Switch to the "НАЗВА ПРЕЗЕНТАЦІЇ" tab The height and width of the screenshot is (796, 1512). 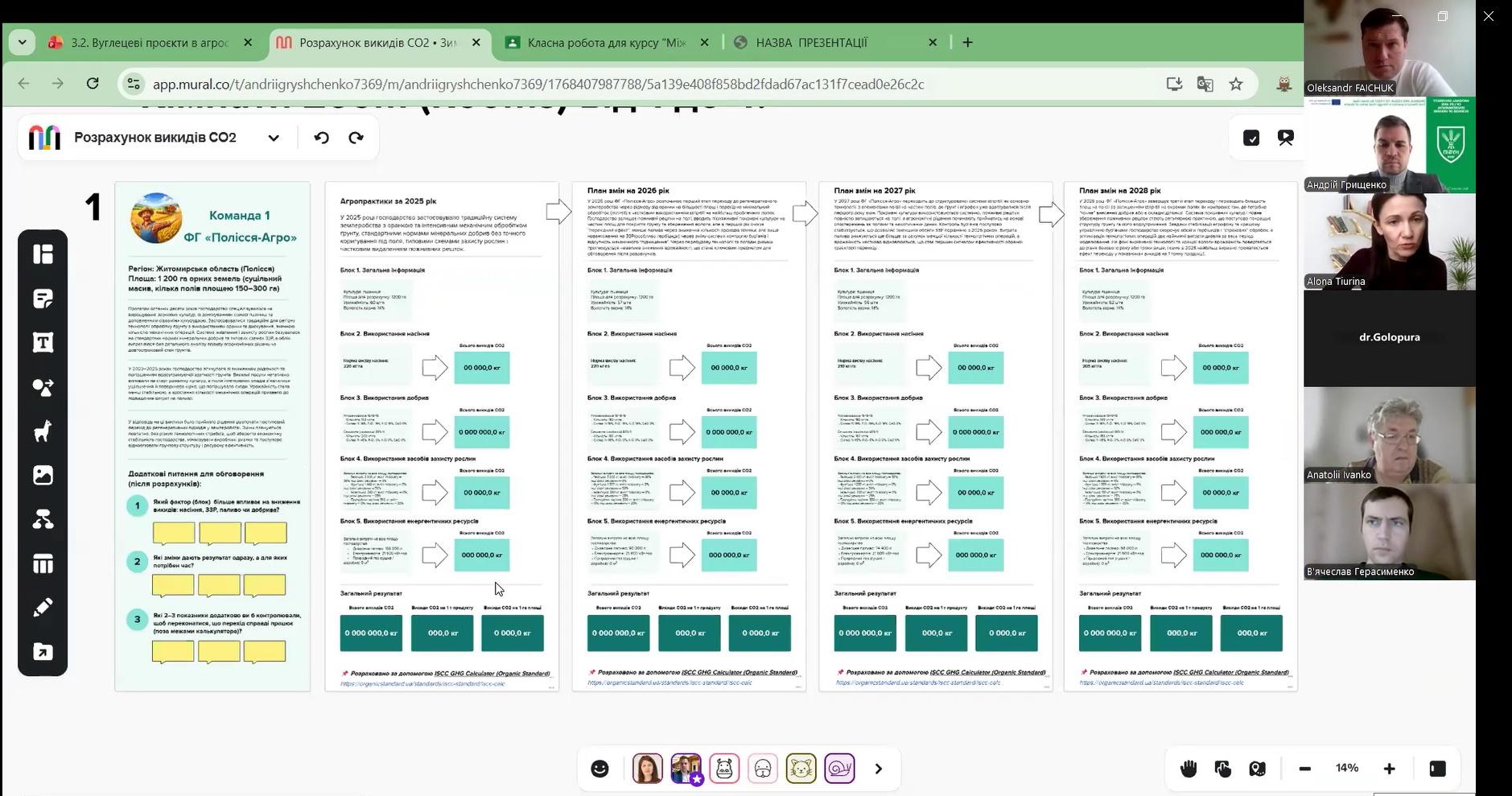pyautogui.click(x=811, y=43)
